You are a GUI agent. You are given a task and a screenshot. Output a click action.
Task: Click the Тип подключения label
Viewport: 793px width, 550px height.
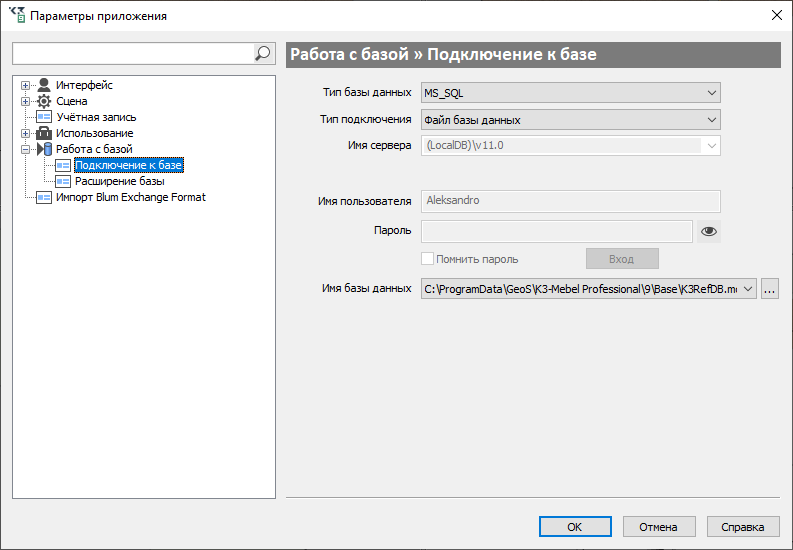click(x=365, y=119)
